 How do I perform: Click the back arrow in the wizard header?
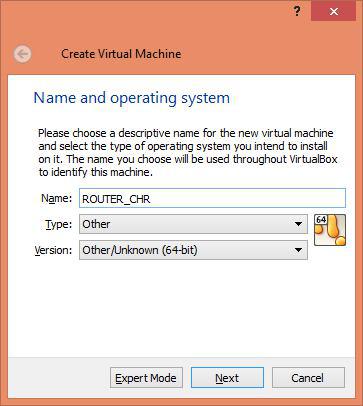pos(23,54)
